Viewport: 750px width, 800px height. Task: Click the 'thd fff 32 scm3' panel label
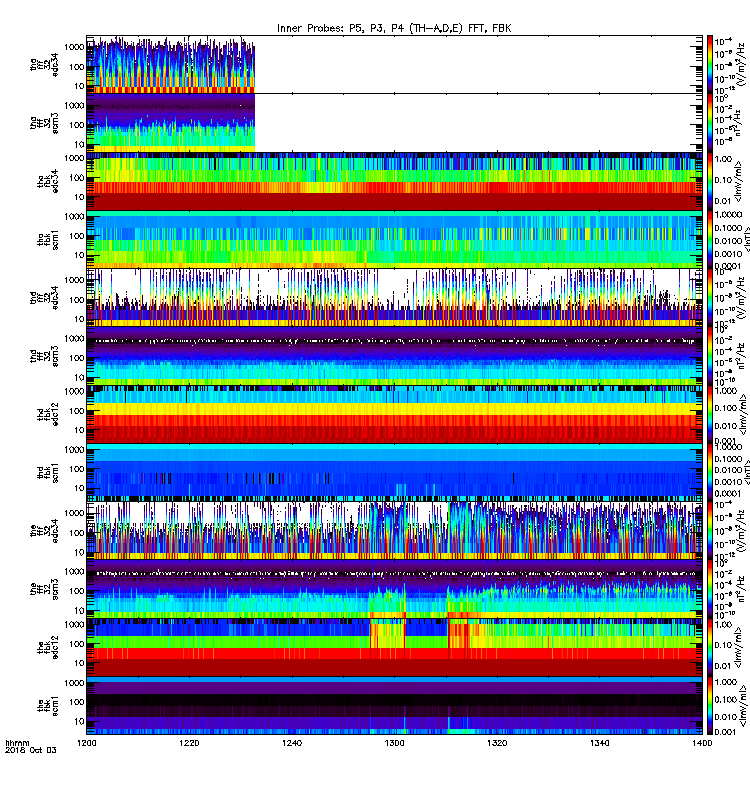pyautogui.click(x=44, y=357)
